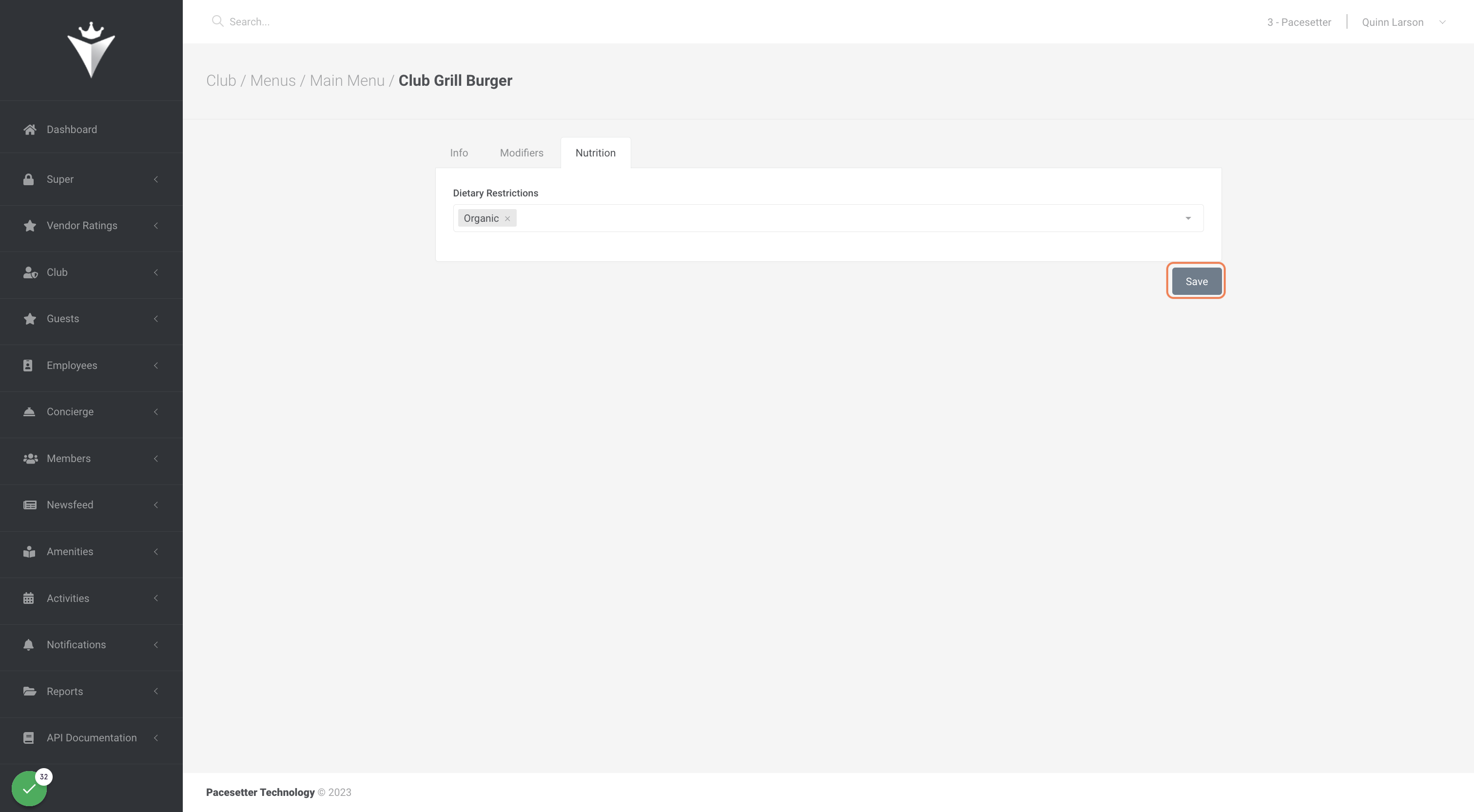Image resolution: width=1474 pixels, height=812 pixels.
Task: Click Pacesetter Technology footer text
Action: [260, 793]
